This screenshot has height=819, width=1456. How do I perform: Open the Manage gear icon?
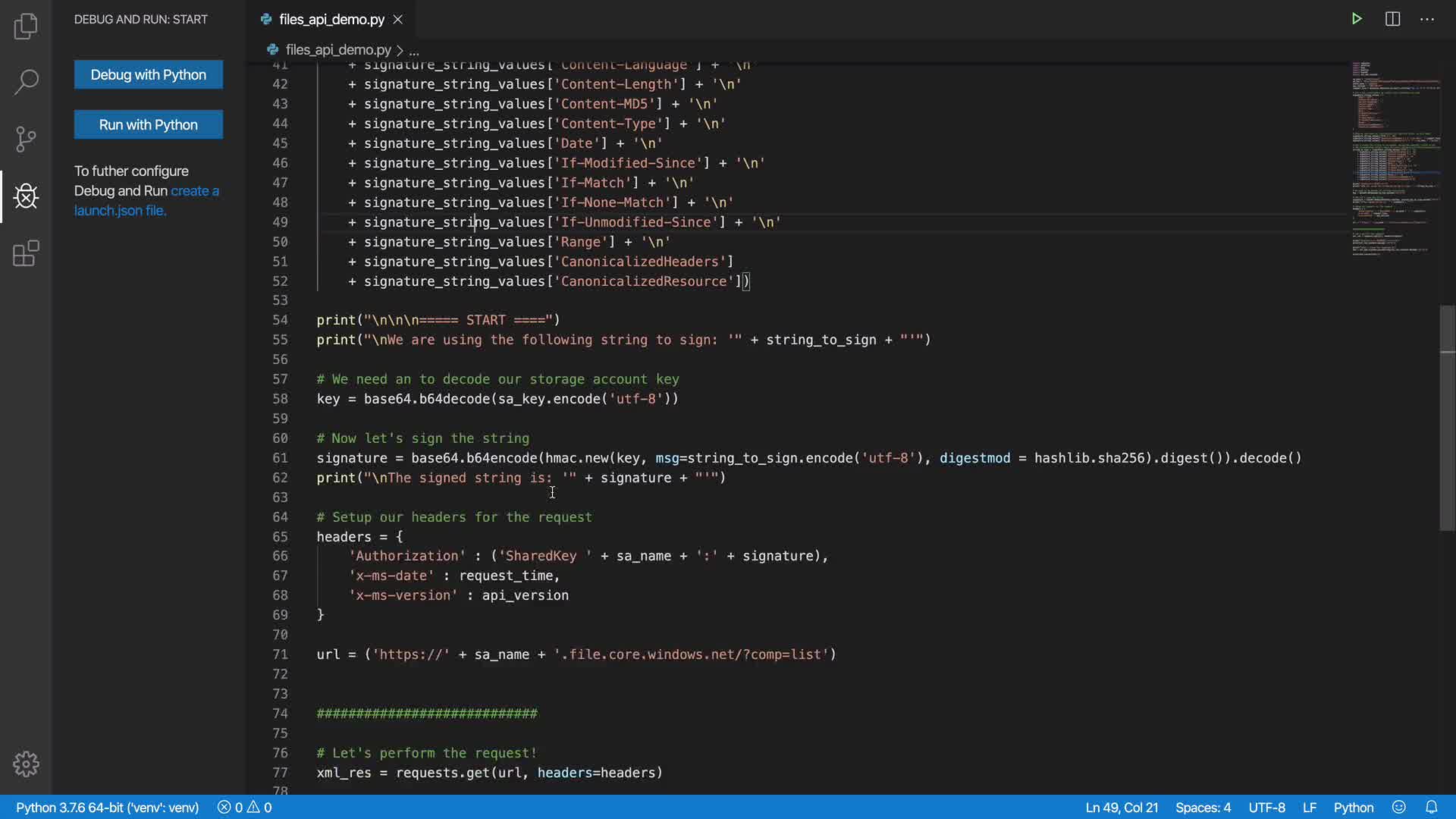(x=26, y=764)
